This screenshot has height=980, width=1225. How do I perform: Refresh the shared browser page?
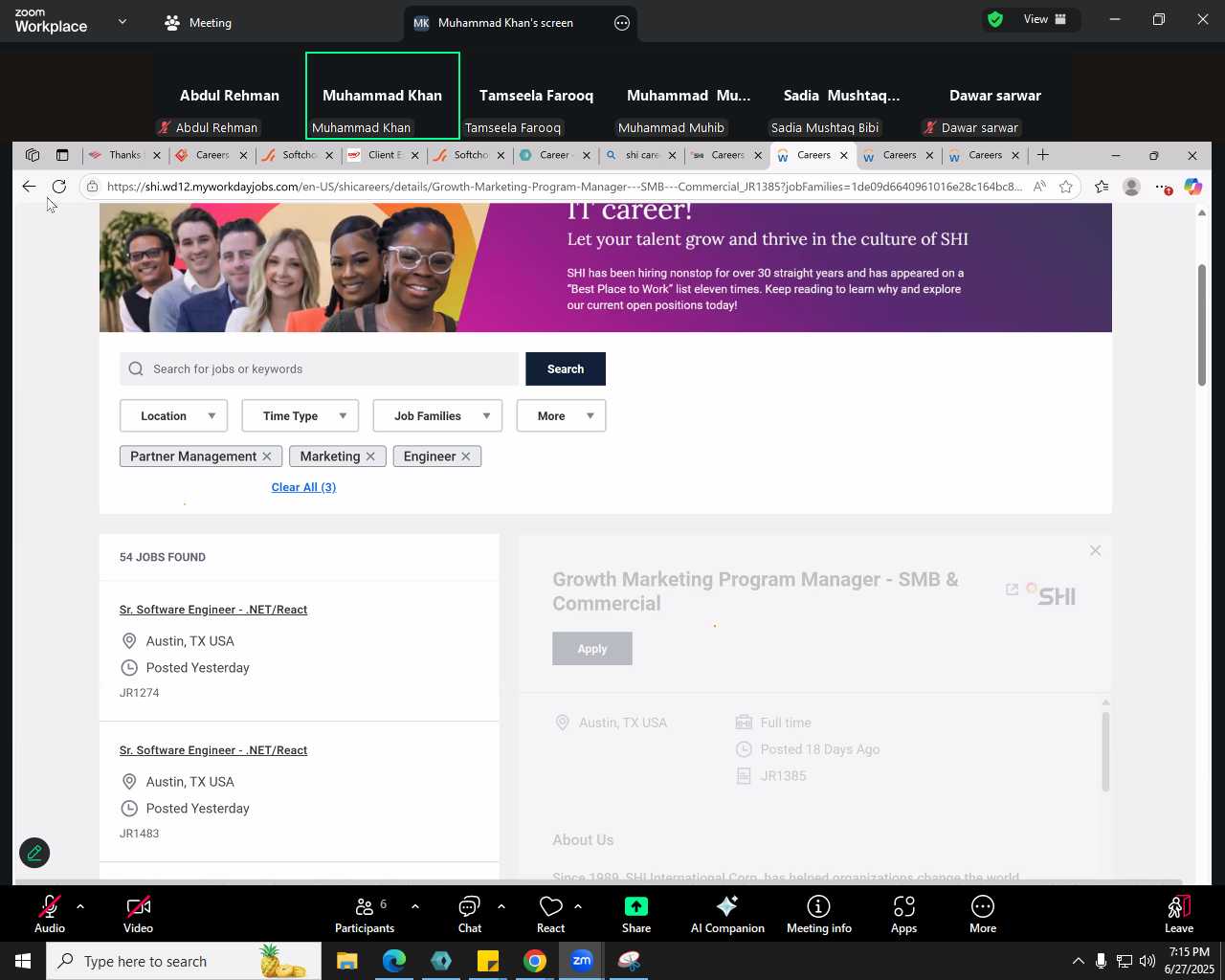pos(59,187)
